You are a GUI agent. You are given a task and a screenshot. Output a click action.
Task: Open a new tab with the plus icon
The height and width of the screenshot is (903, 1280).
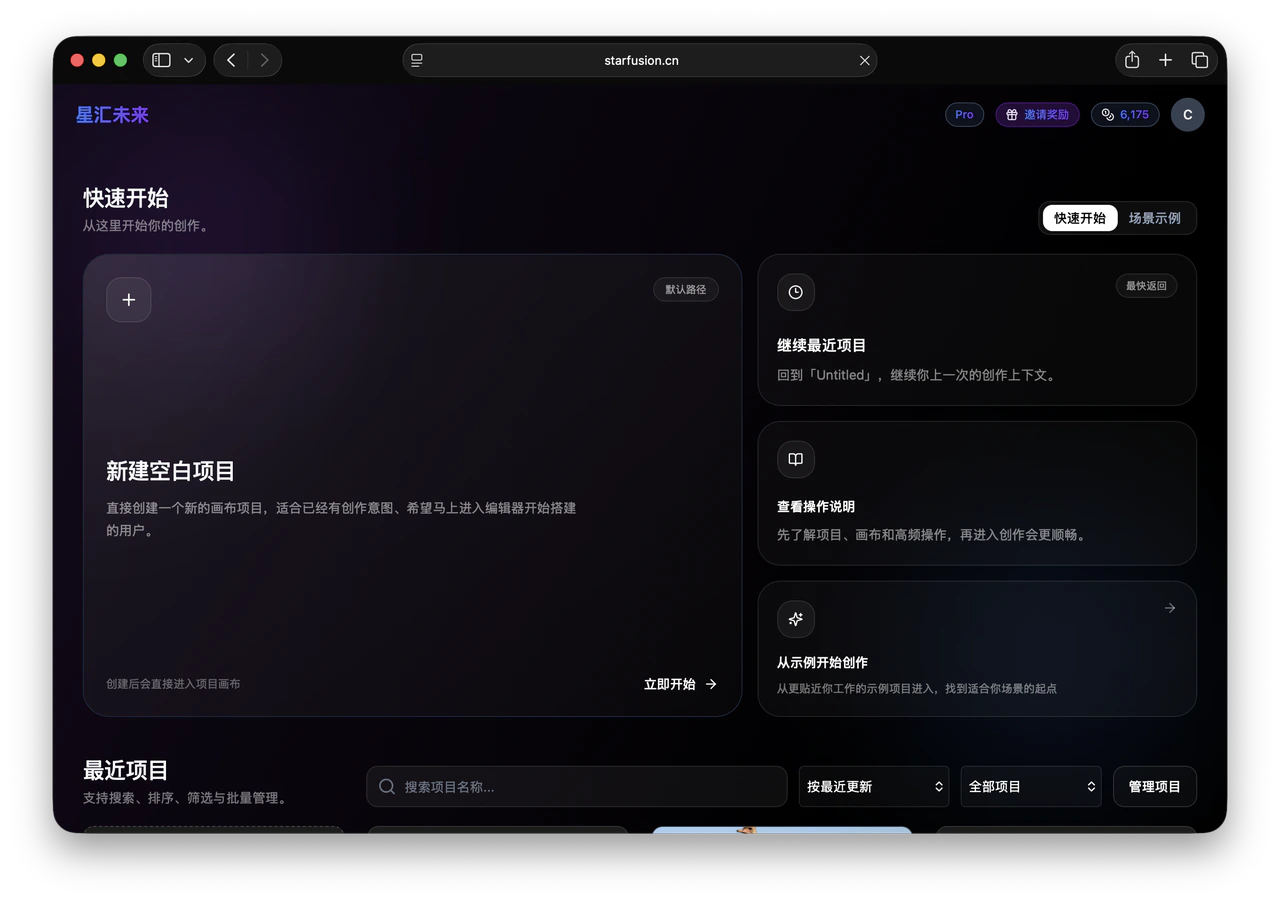point(1165,60)
